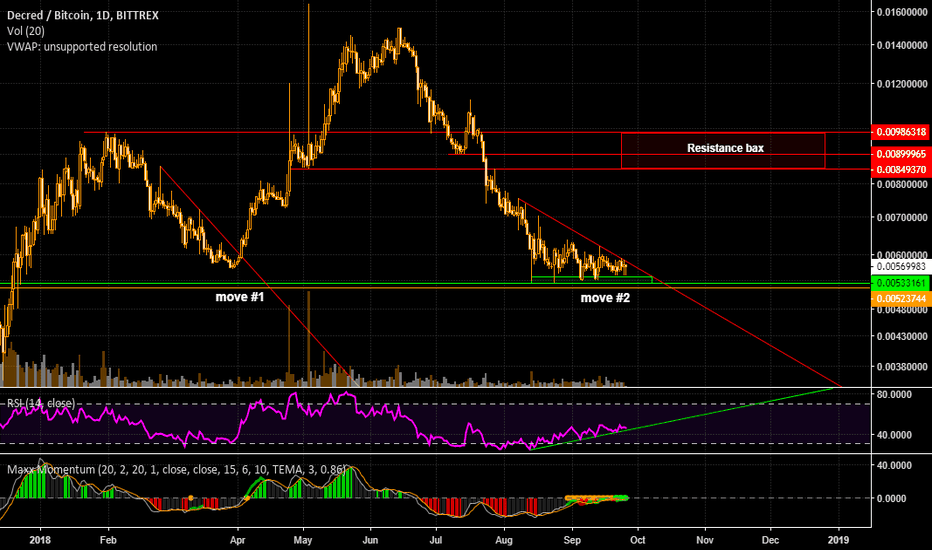Viewport: 932px width, 550px height.
Task: Click the 'move #1' text annotation
Action: 240,297
